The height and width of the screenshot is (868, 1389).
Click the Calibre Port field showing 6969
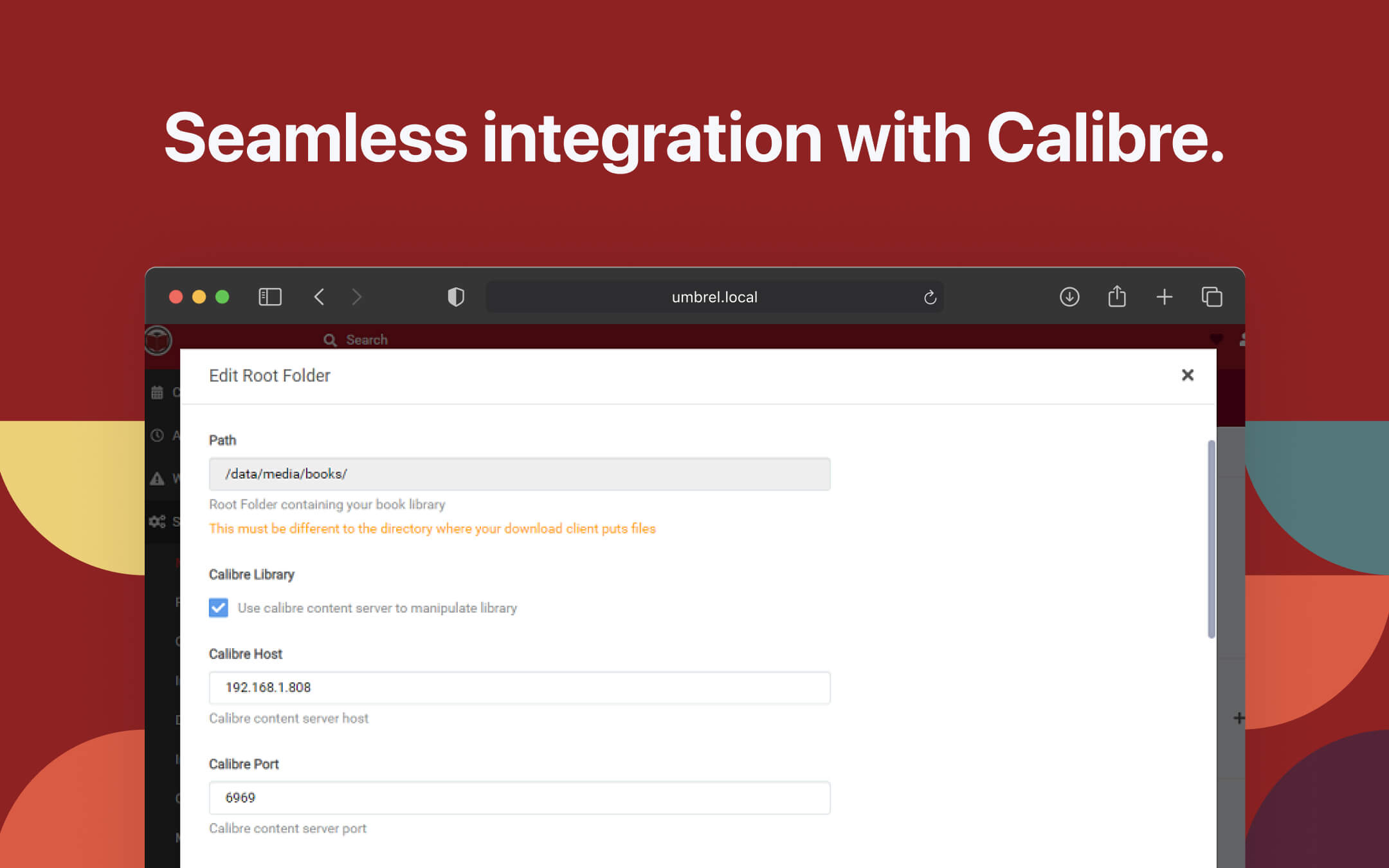(519, 798)
